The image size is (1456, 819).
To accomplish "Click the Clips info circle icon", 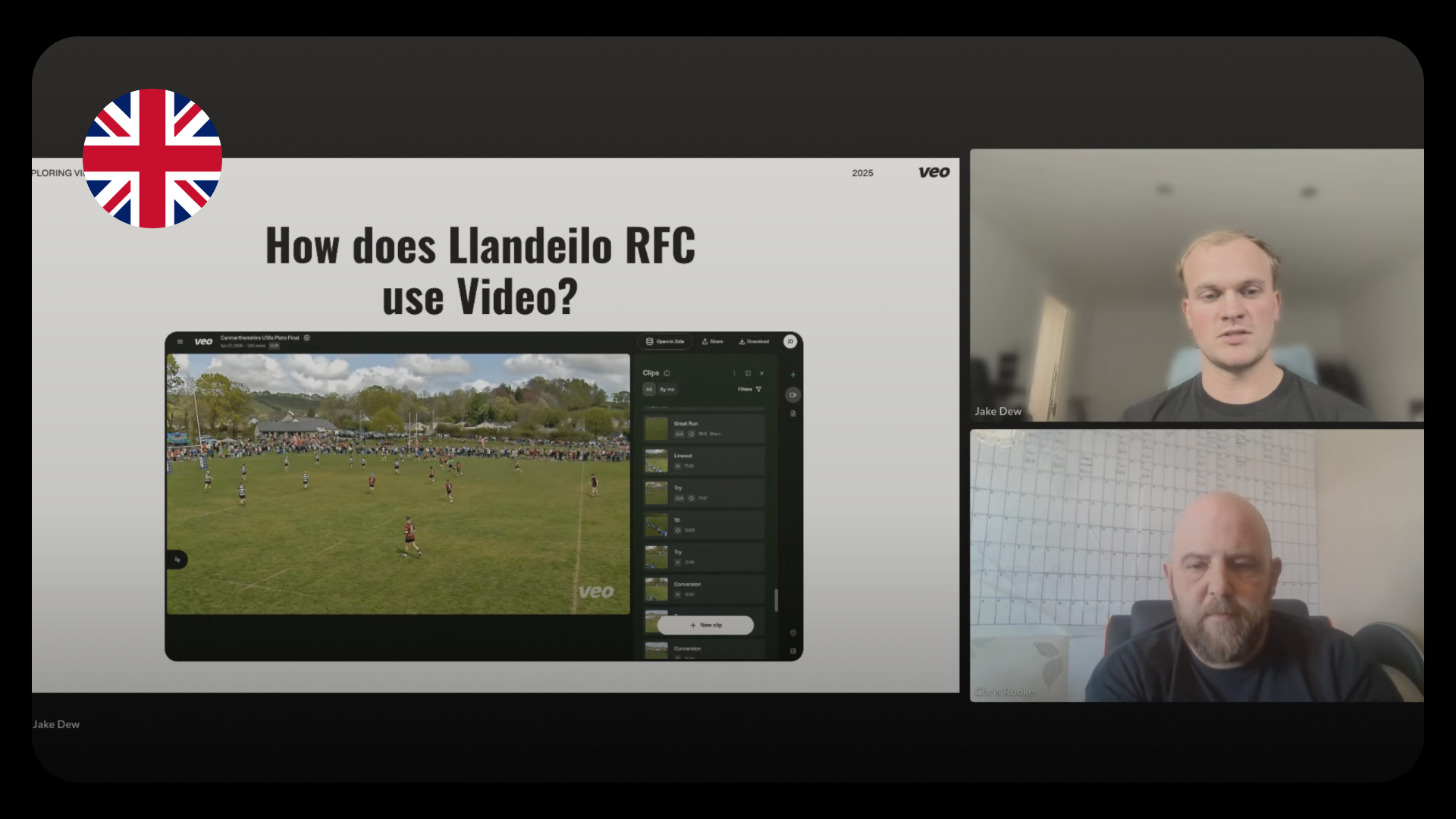I will pyautogui.click(x=667, y=373).
